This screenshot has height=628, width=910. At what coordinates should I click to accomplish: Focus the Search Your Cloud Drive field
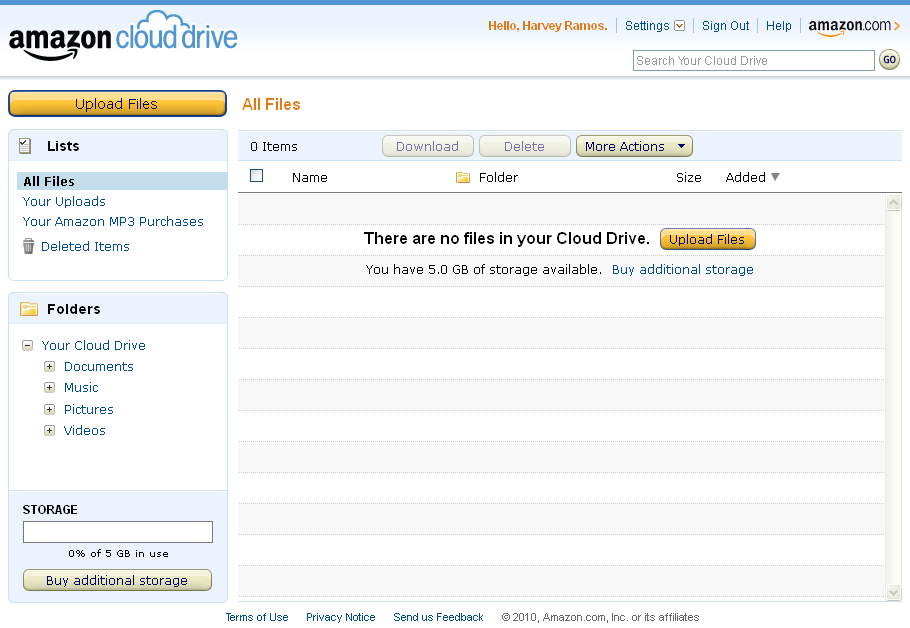(x=753, y=60)
